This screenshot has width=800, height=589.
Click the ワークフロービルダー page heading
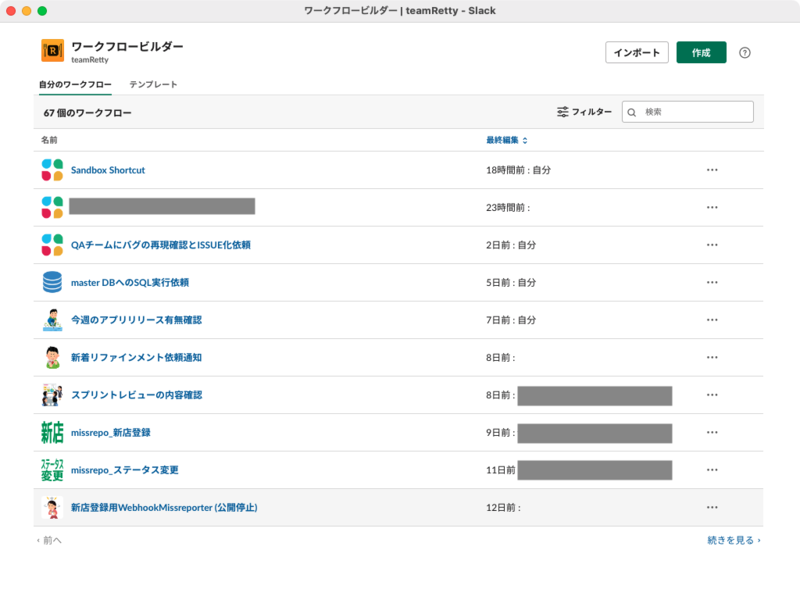[x=127, y=46]
